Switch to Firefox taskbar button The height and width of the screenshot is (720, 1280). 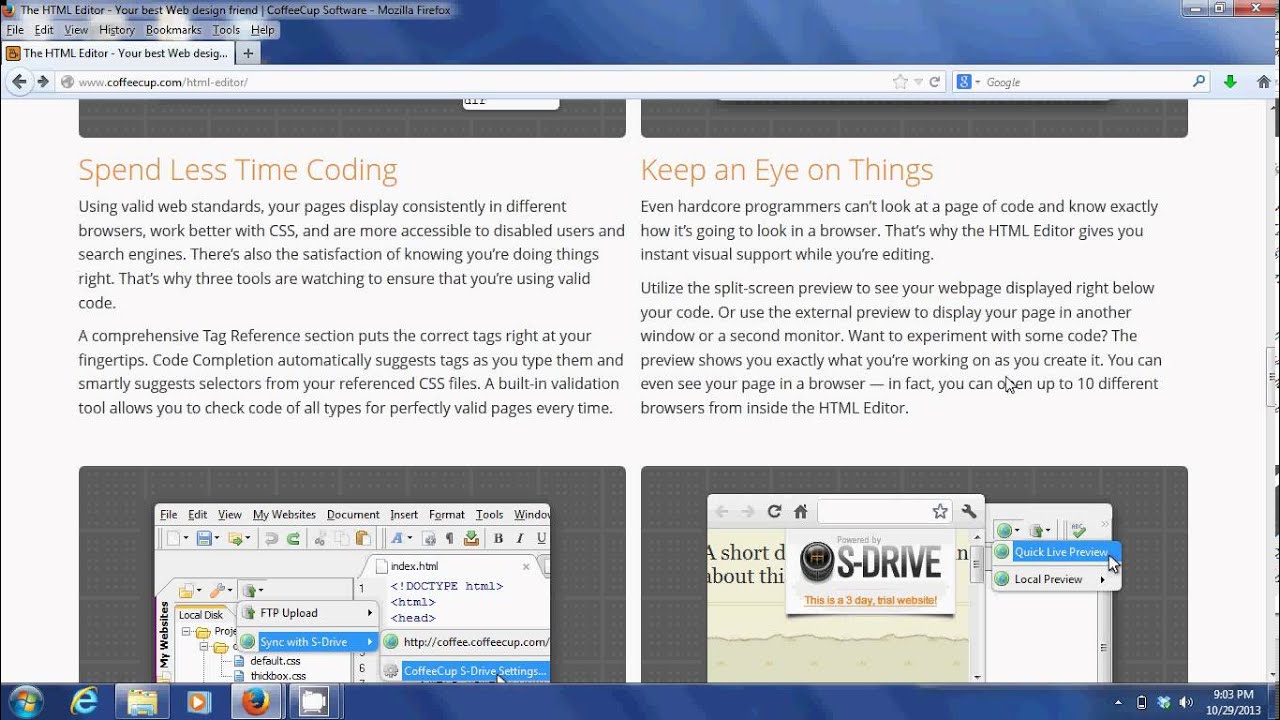coord(256,702)
